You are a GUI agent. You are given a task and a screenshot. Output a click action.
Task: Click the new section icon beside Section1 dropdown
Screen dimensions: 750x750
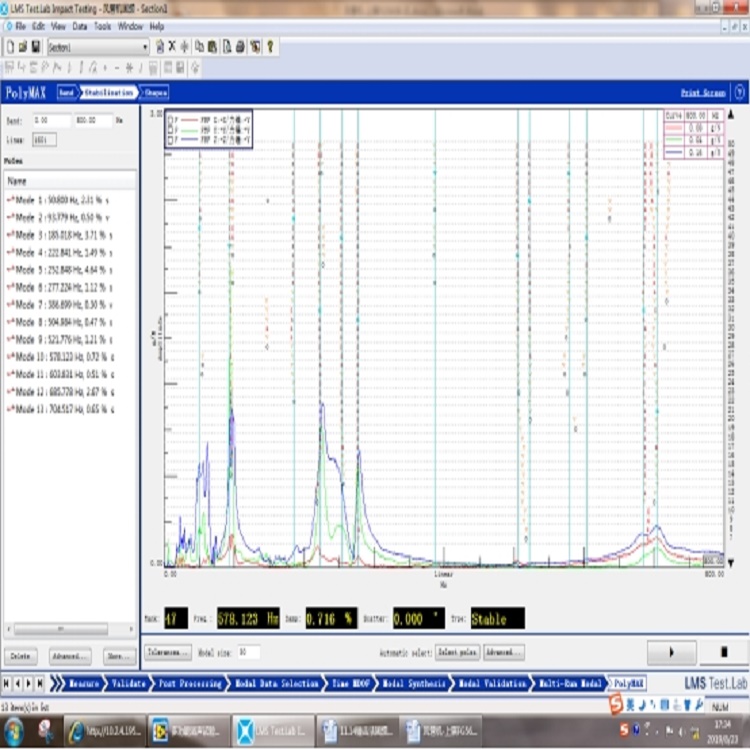point(160,46)
